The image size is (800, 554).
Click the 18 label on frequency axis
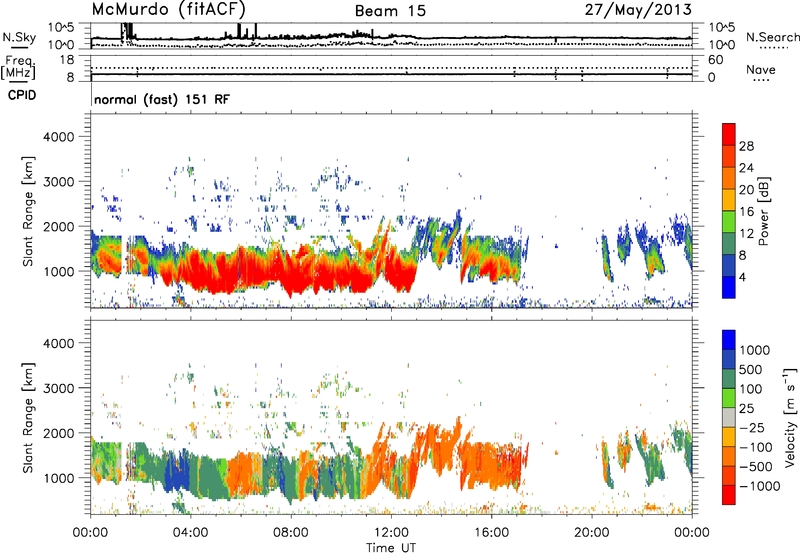coord(67,60)
